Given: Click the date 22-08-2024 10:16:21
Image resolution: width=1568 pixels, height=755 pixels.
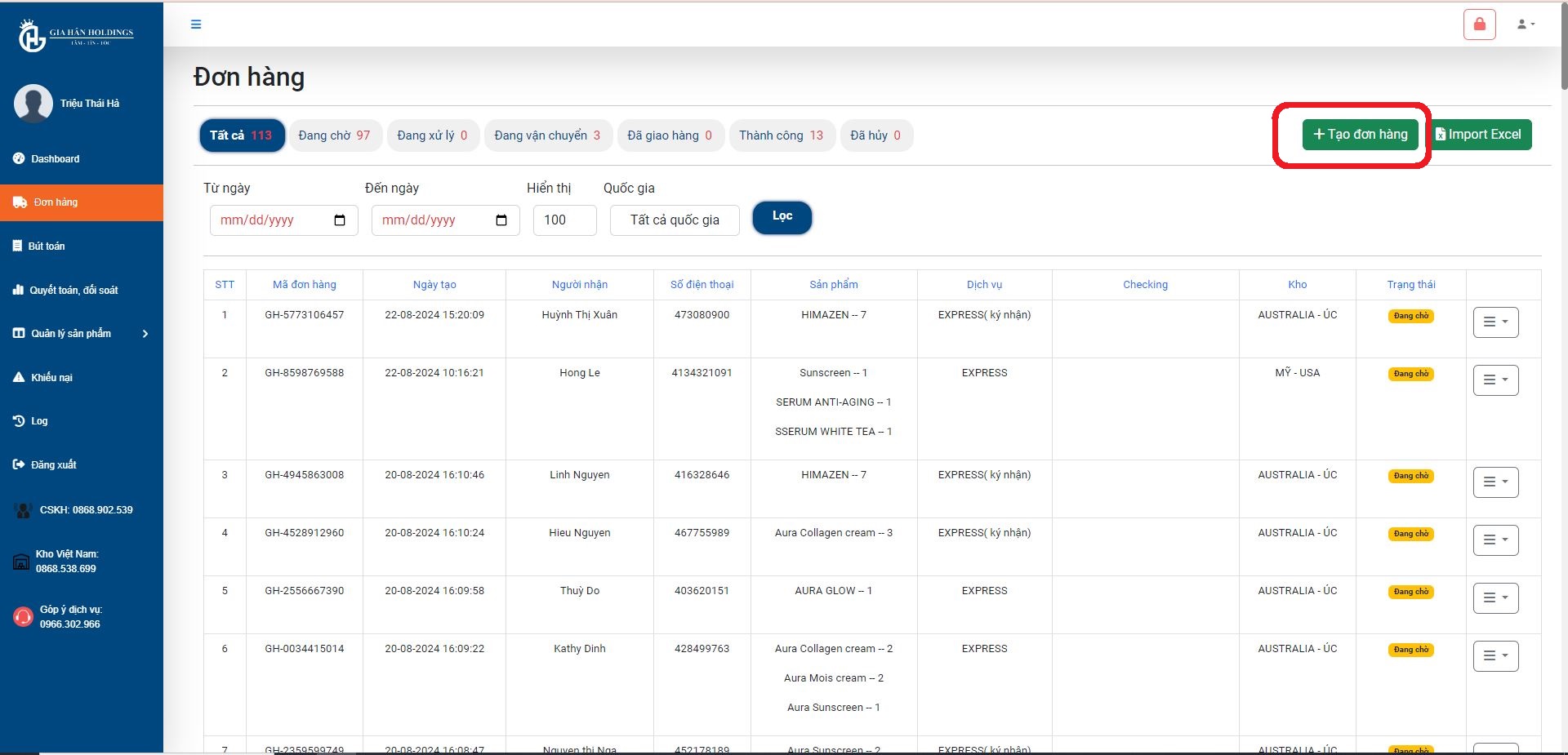Looking at the screenshot, I should [434, 373].
